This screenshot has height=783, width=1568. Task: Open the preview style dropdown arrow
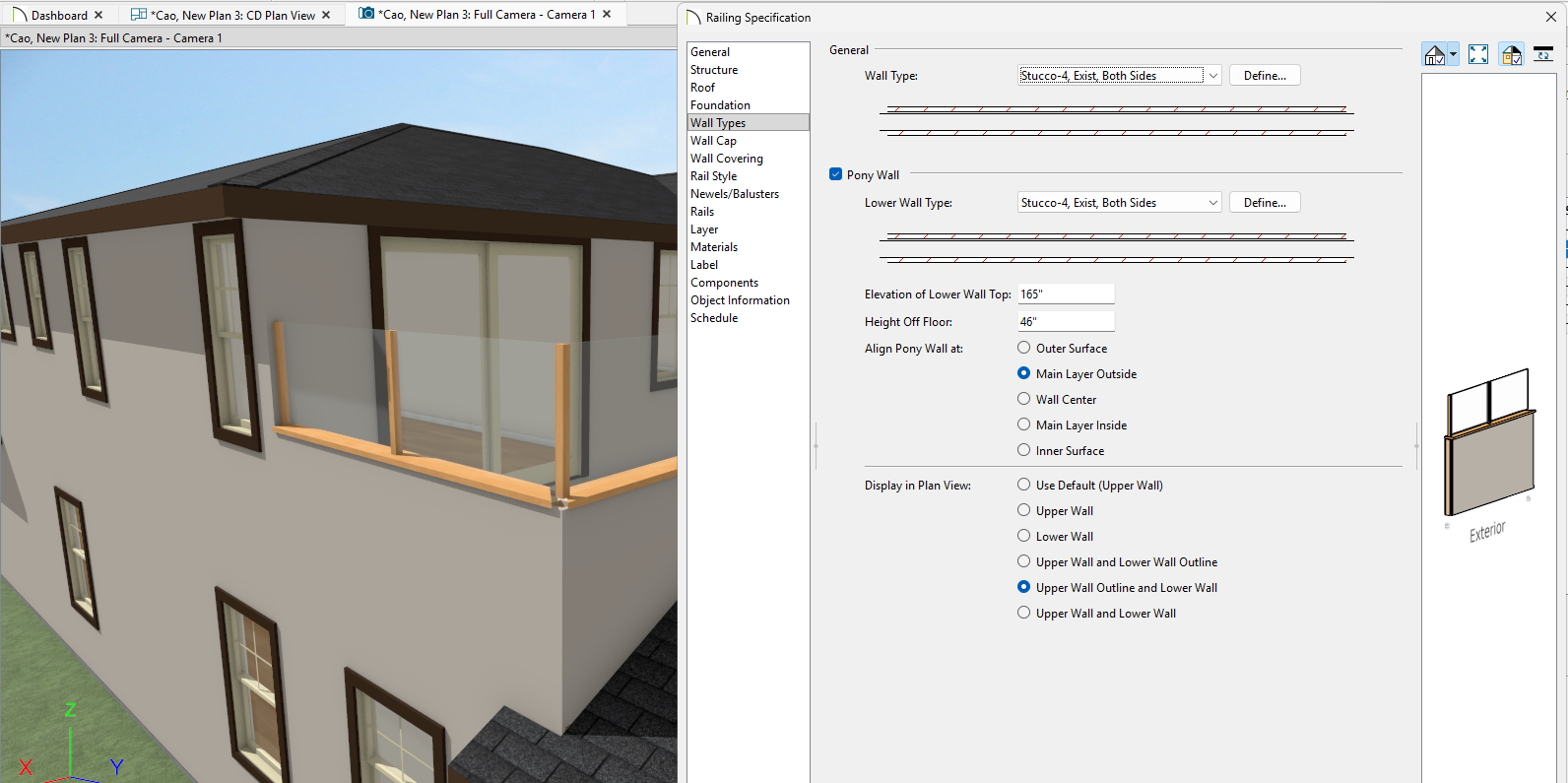pos(1453,55)
